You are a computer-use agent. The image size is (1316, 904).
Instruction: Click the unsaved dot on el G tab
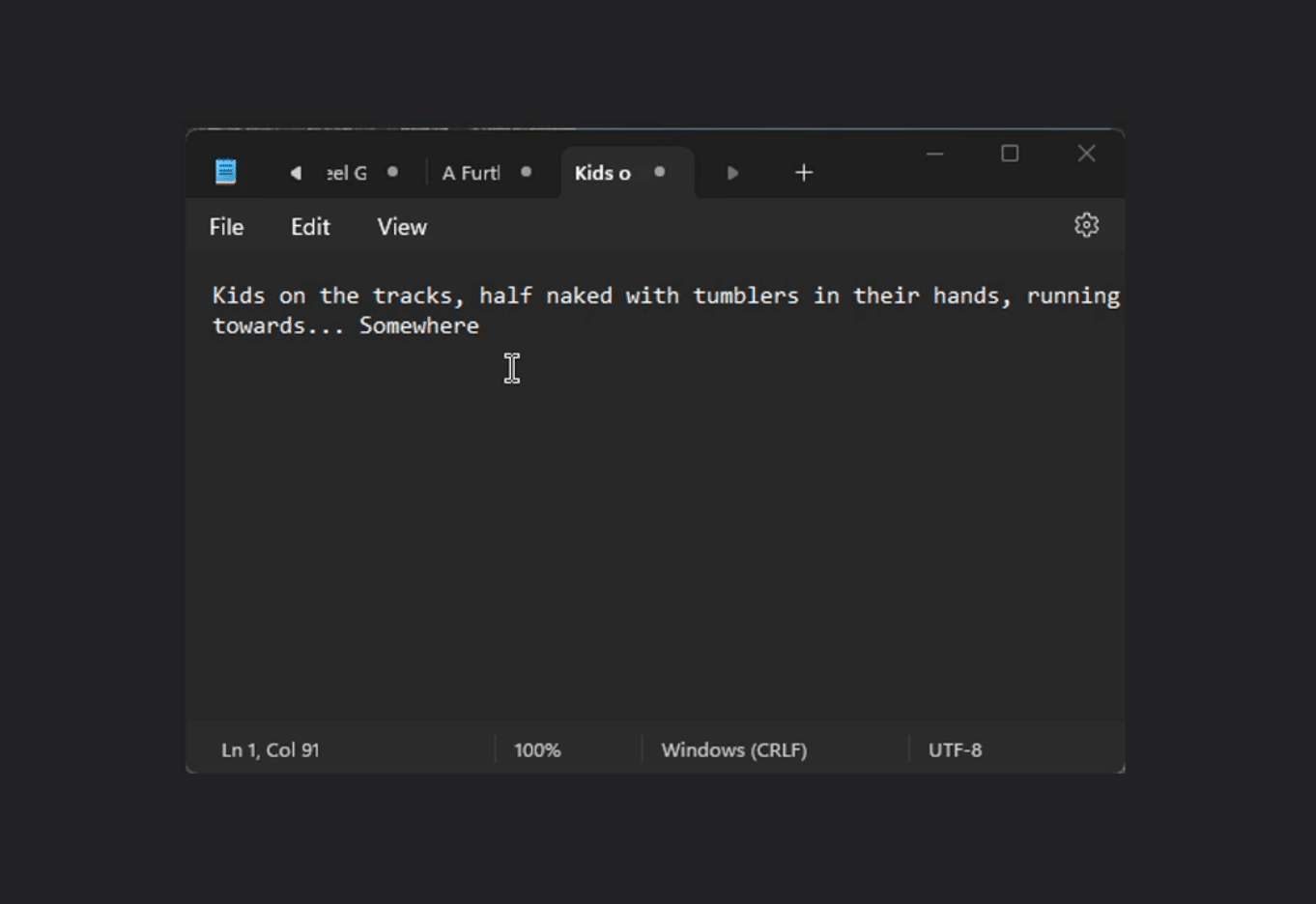(x=392, y=172)
